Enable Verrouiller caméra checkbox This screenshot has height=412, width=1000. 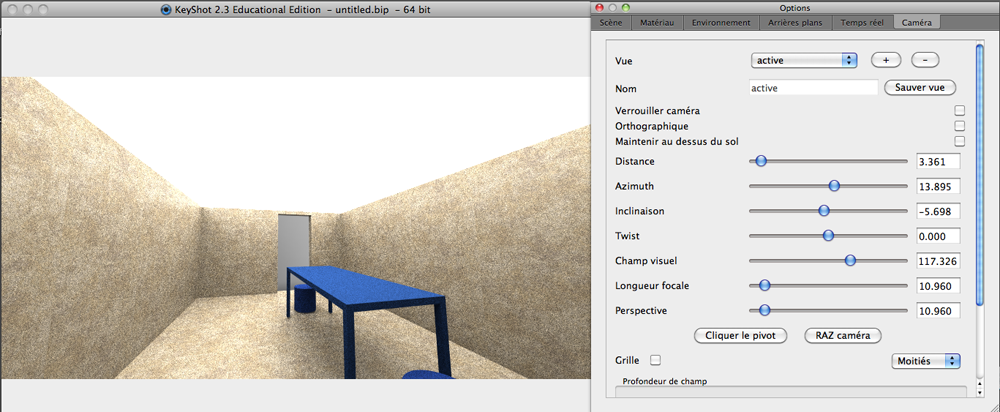click(x=959, y=111)
